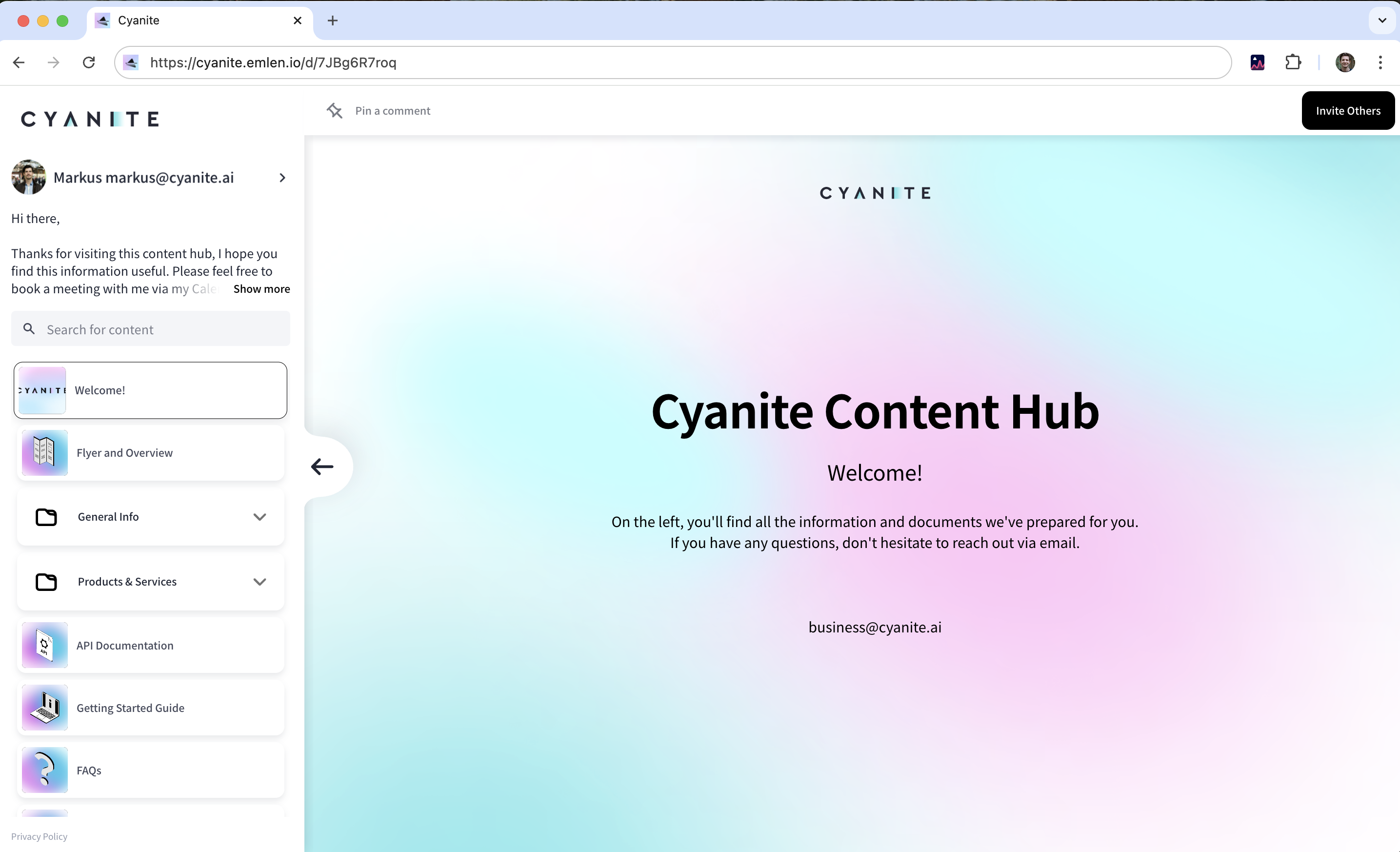
Task: Click Show more in the greeting
Action: [x=261, y=289]
